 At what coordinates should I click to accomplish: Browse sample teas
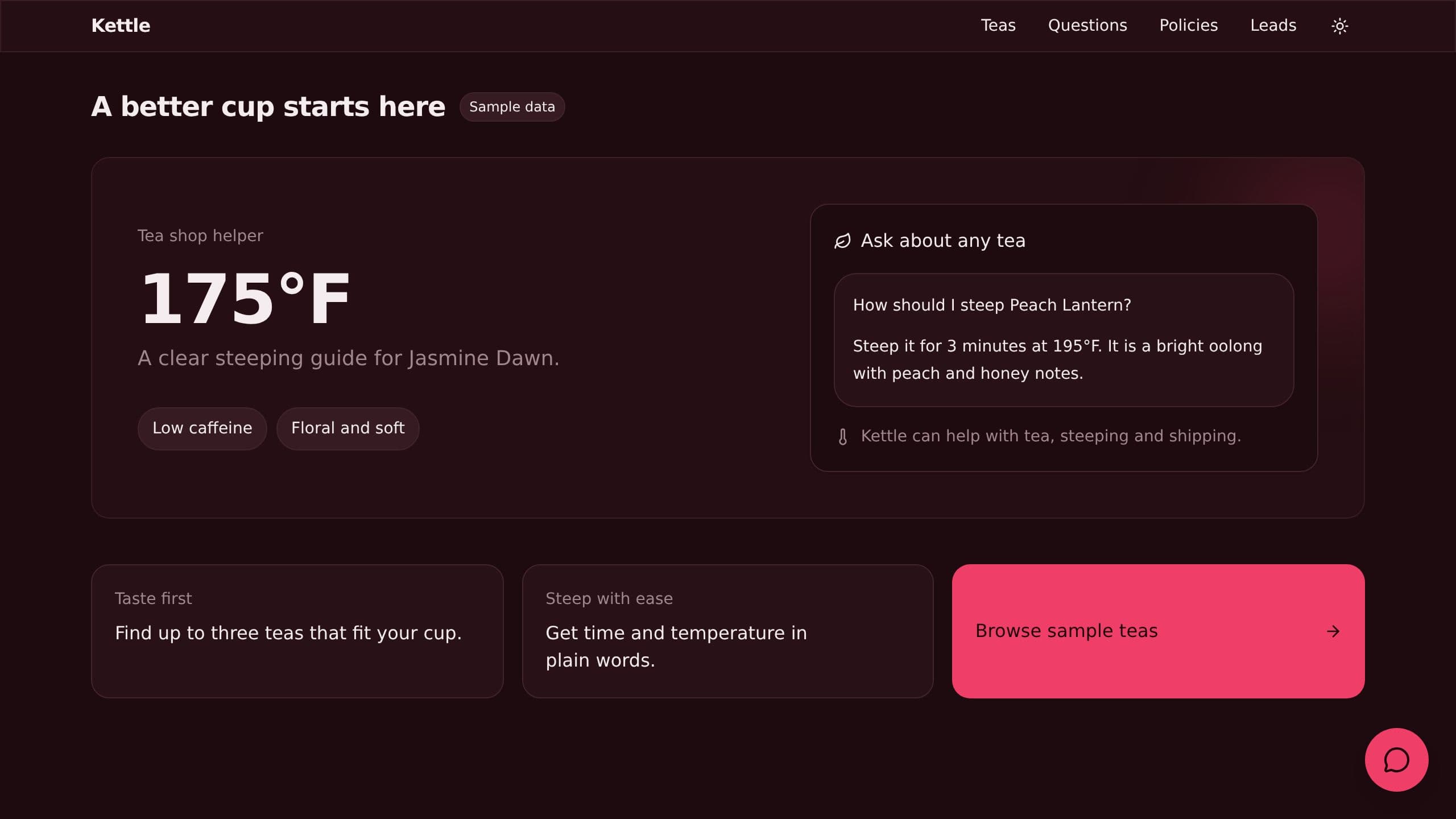pyautogui.click(x=1158, y=631)
